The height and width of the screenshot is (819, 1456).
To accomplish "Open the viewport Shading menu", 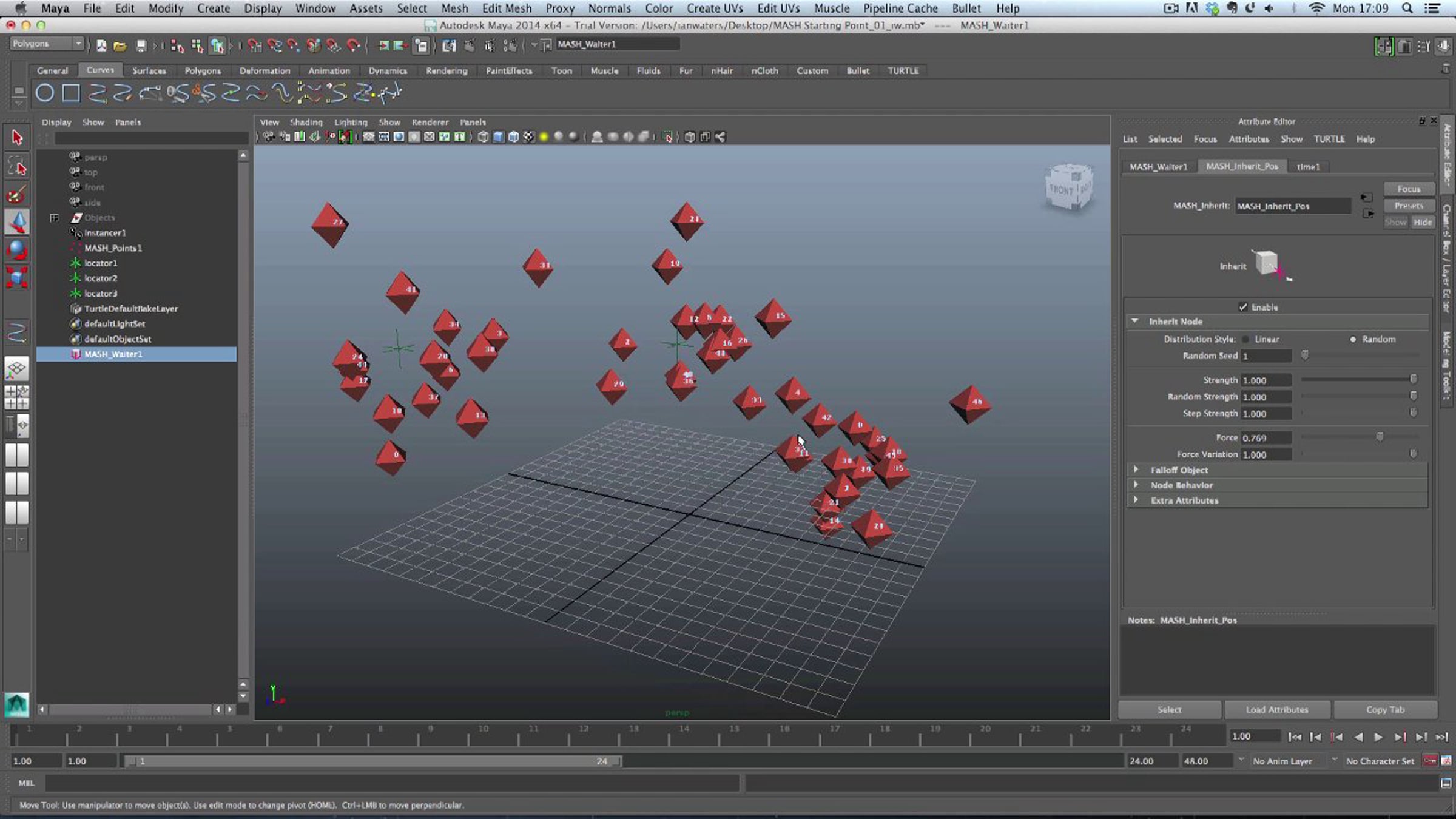I will [306, 122].
